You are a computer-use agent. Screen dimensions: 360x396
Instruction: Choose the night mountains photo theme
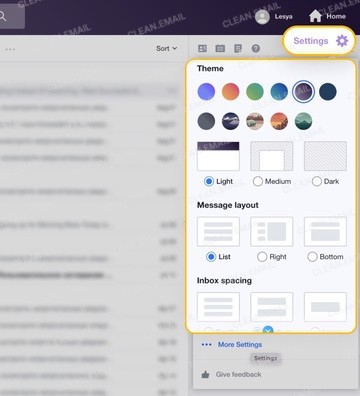pos(231,121)
